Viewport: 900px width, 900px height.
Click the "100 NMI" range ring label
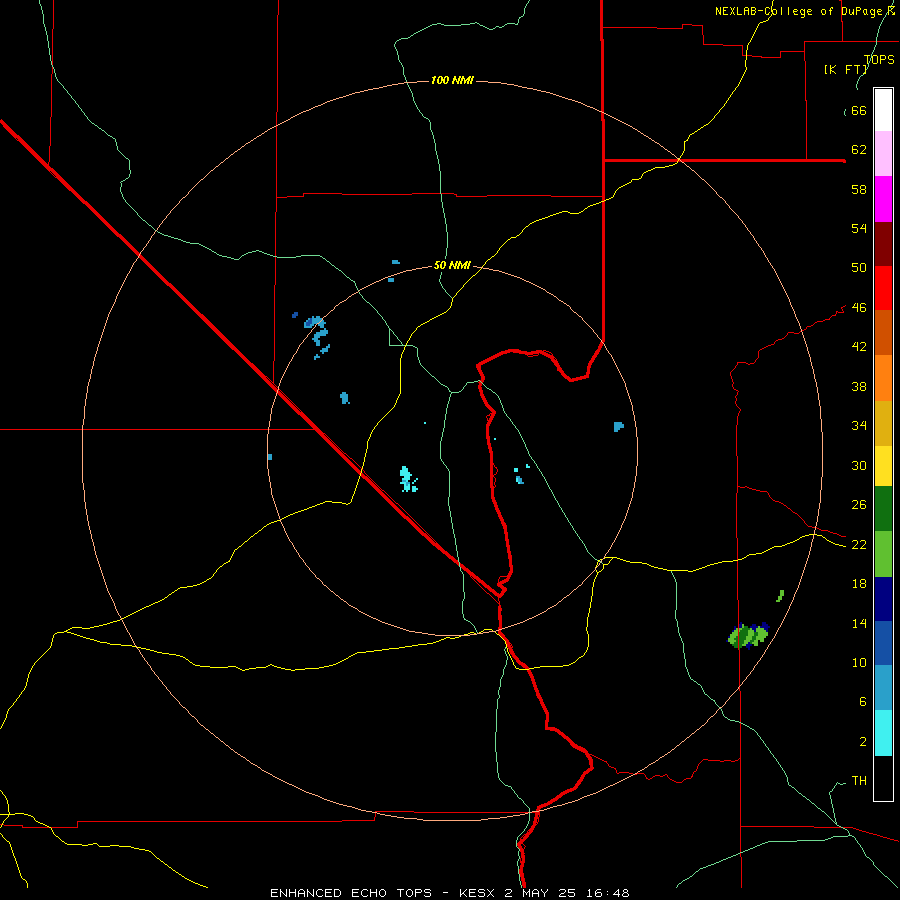point(452,80)
